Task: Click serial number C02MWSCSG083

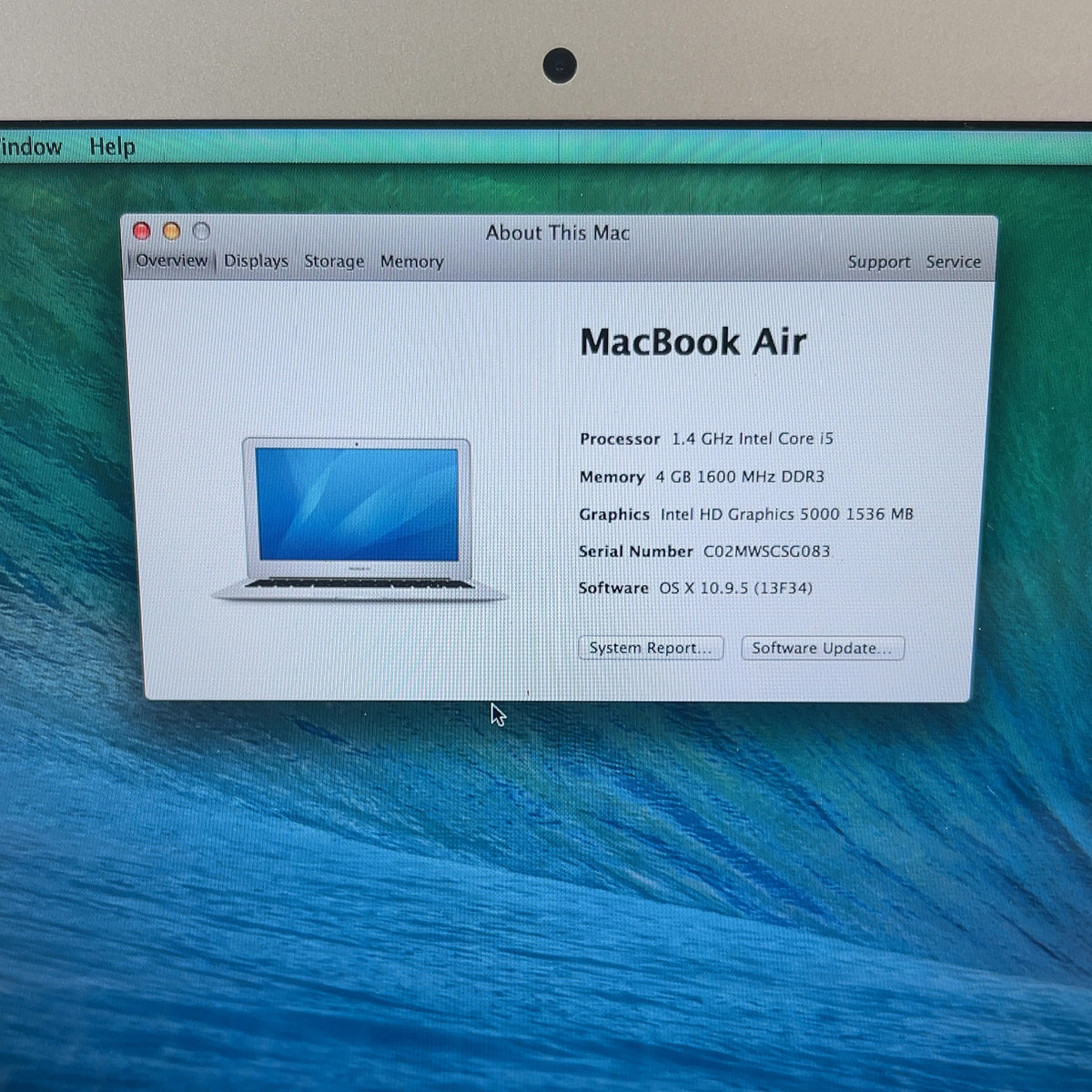Action: (766, 551)
